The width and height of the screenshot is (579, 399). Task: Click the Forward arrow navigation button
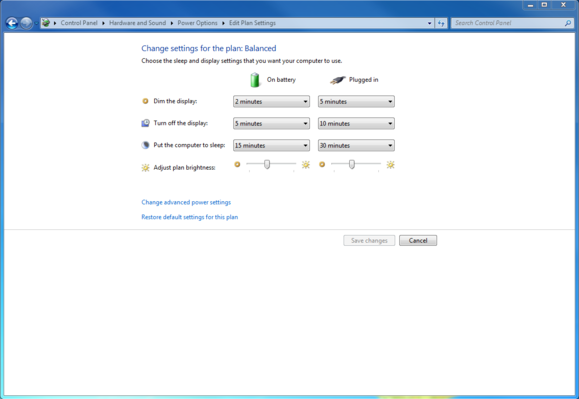[26, 23]
